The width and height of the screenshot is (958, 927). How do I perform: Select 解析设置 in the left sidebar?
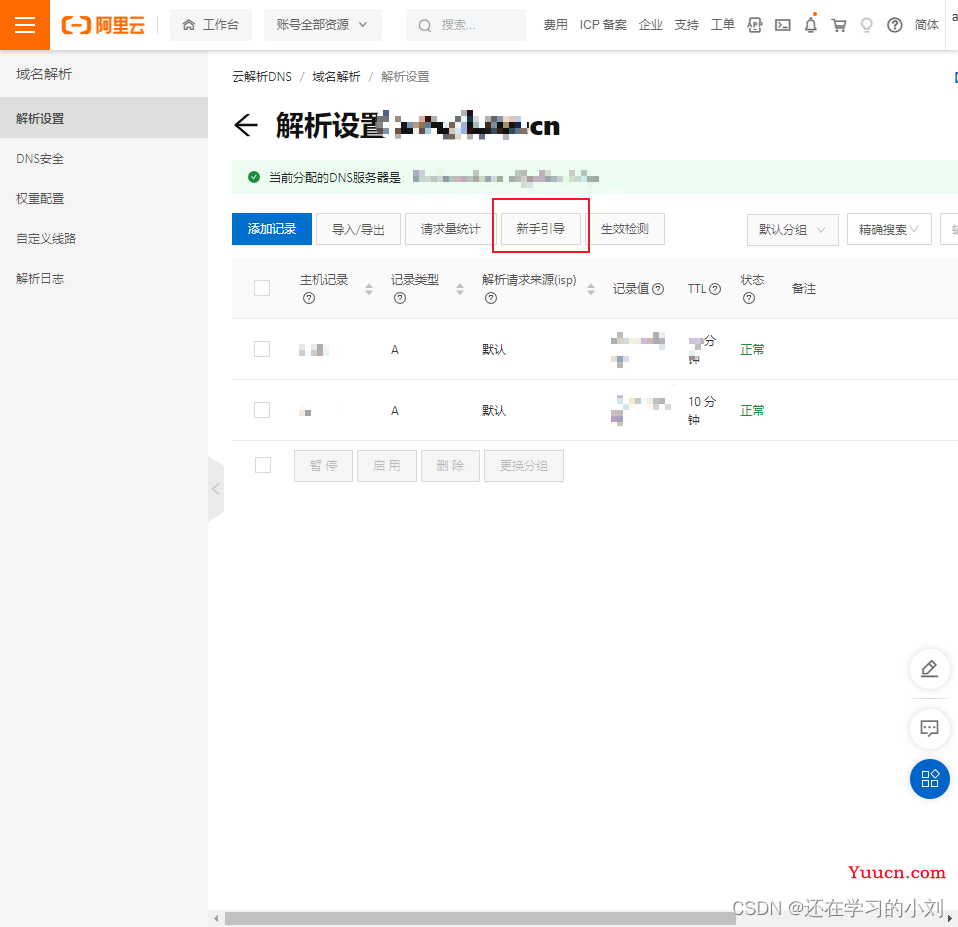click(x=104, y=118)
